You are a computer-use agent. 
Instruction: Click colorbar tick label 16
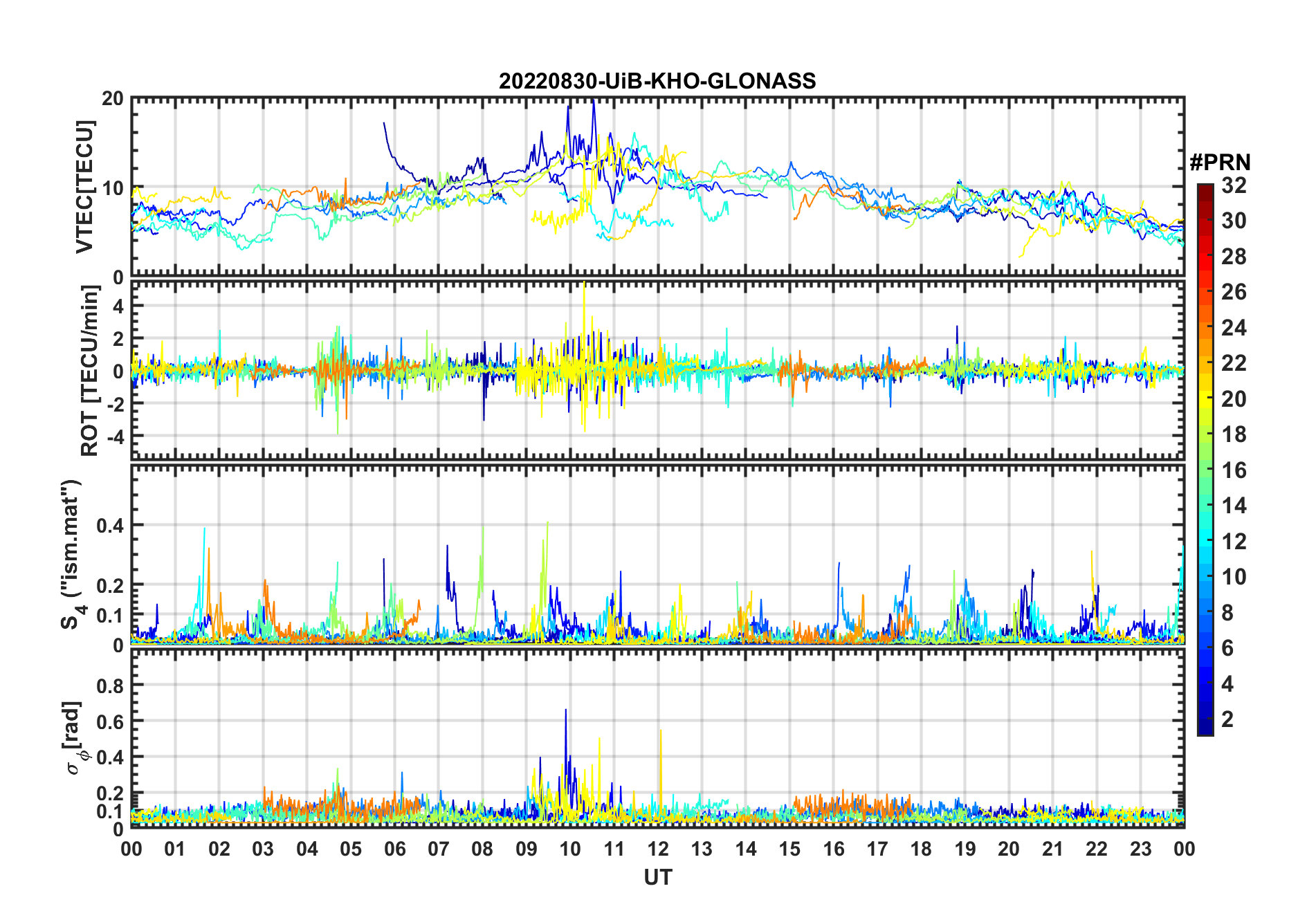point(1234,470)
